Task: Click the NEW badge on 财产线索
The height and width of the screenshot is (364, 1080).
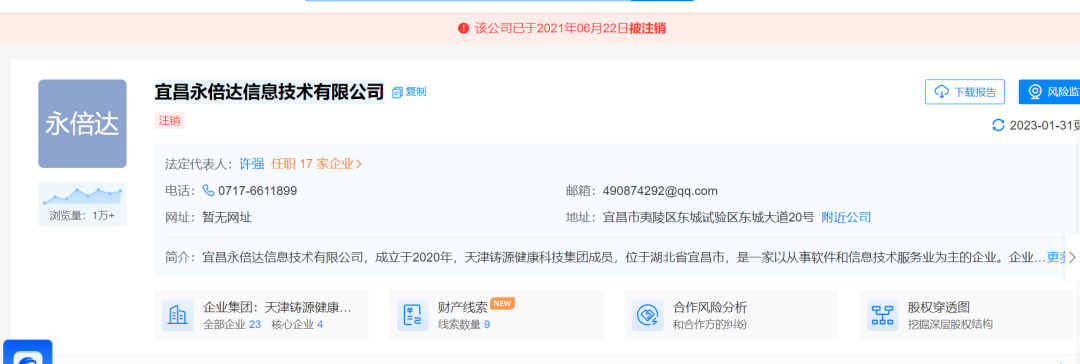Action: [503, 303]
